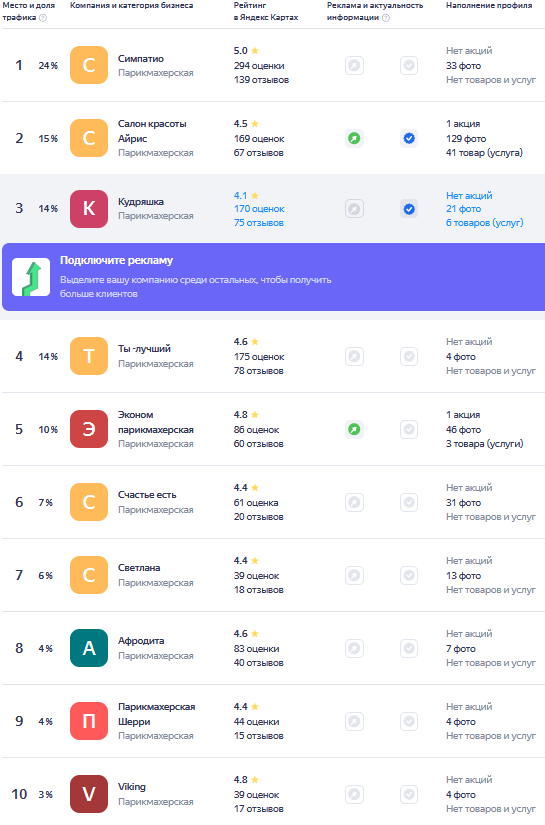The width and height of the screenshot is (545, 825).
Task: Click the teal 'А' avatar of Афродита
Action: (x=89, y=648)
